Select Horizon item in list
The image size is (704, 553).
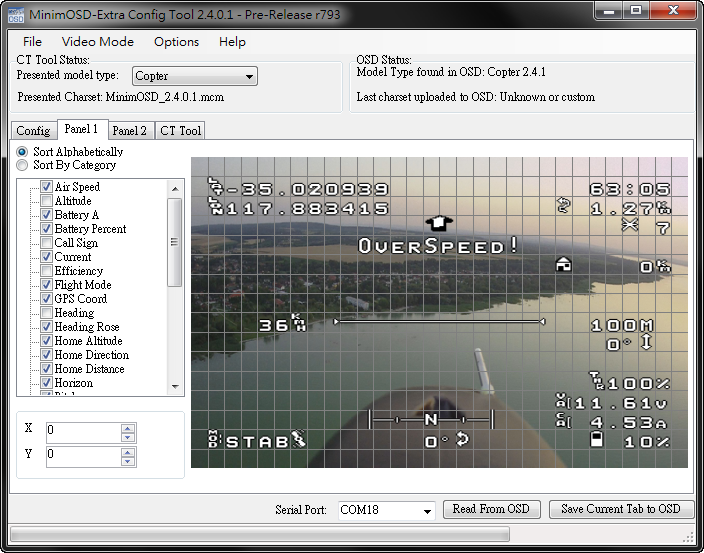pyautogui.click(x=74, y=383)
